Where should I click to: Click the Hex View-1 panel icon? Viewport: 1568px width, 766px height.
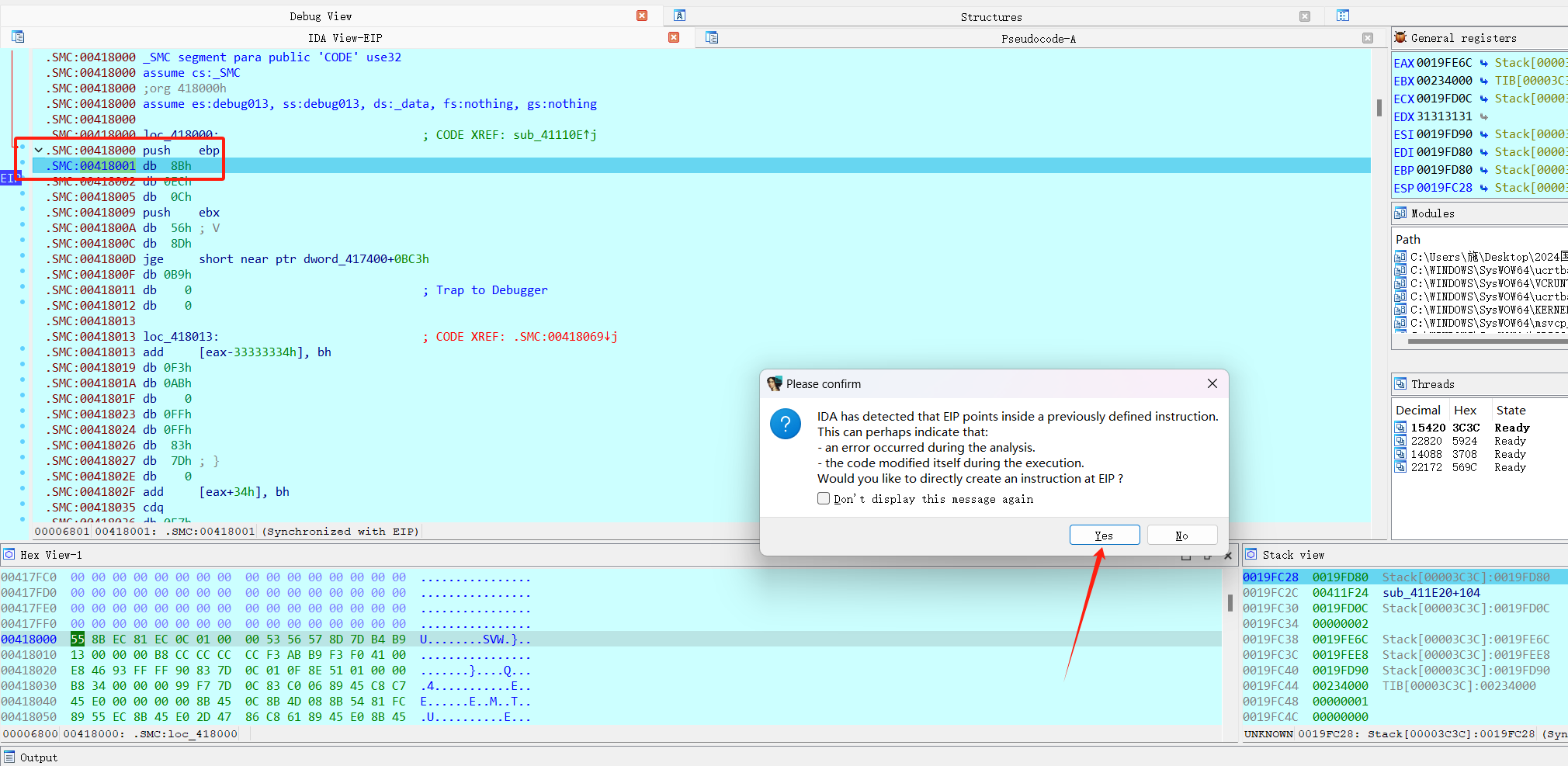coord(9,554)
